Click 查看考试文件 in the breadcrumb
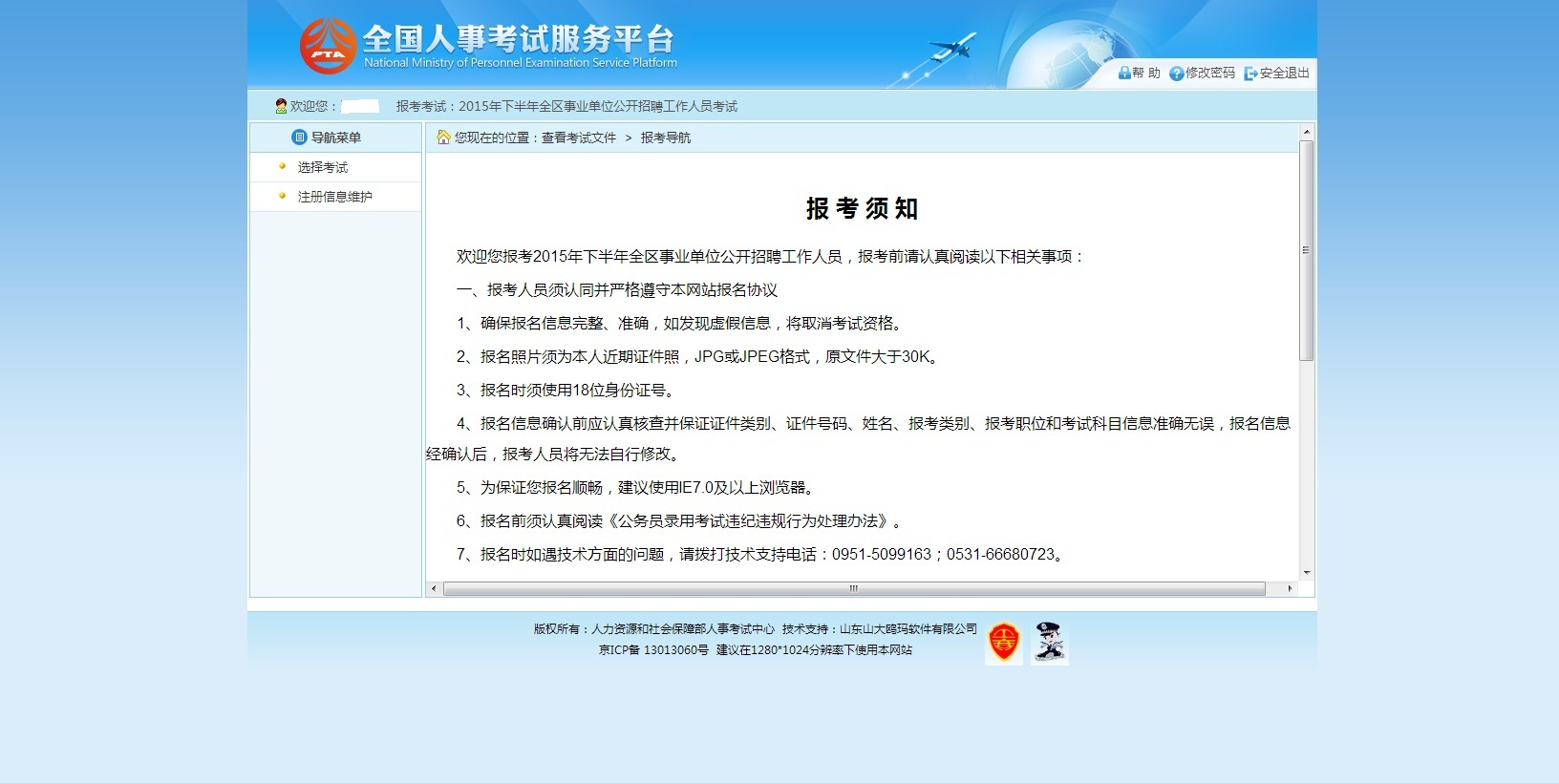1559x784 pixels. [579, 138]
